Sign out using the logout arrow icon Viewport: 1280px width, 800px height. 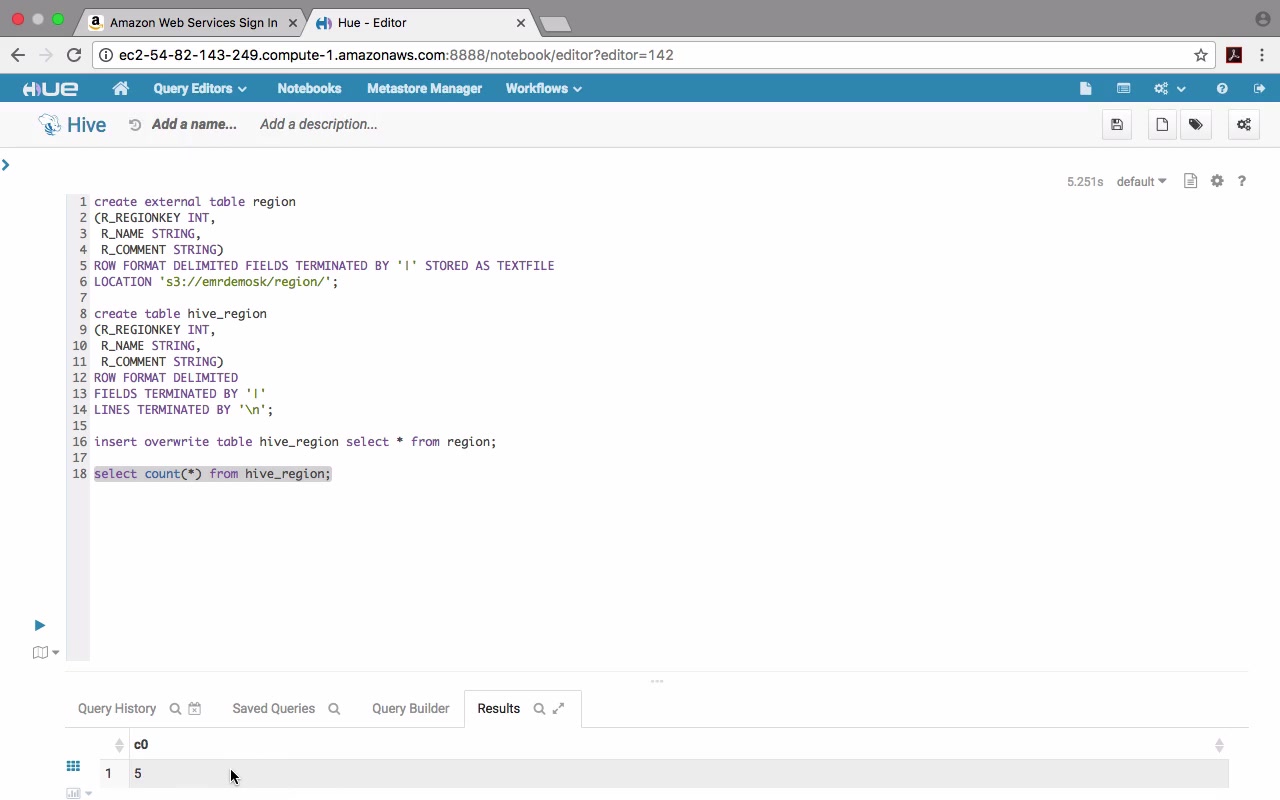click(1259, 88)
